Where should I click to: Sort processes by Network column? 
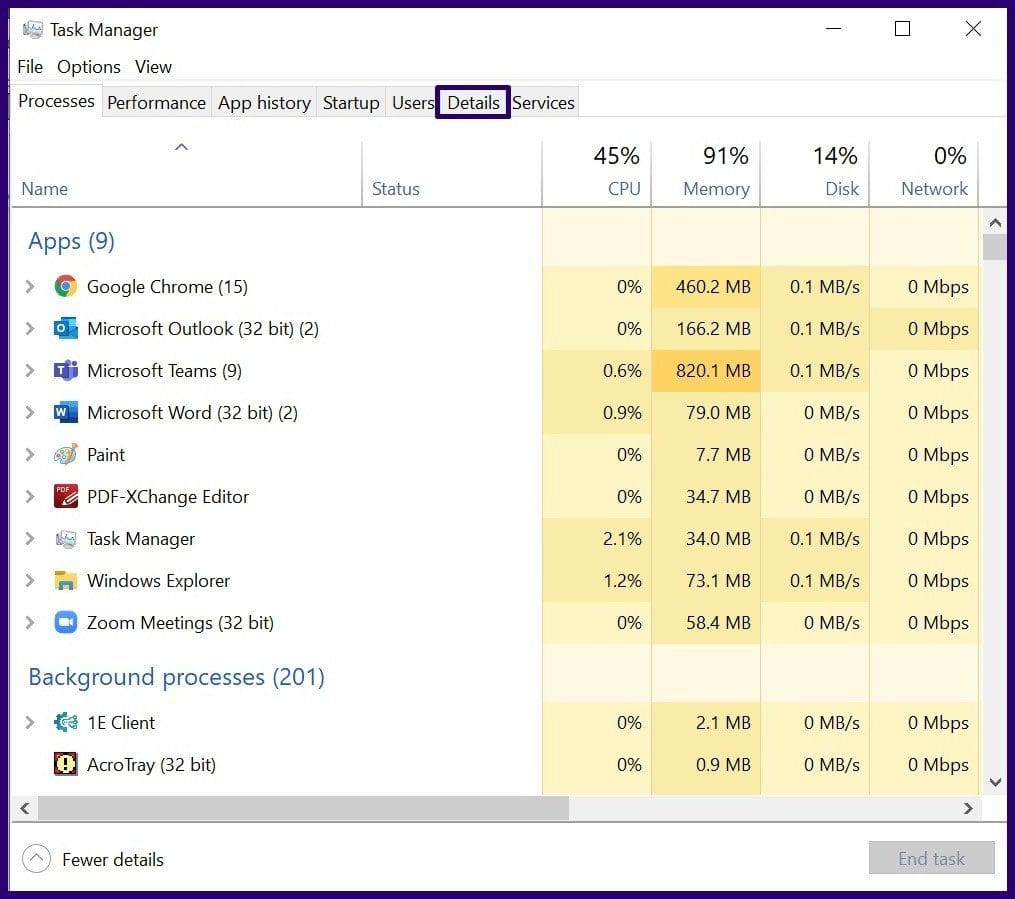click(924, 173)
